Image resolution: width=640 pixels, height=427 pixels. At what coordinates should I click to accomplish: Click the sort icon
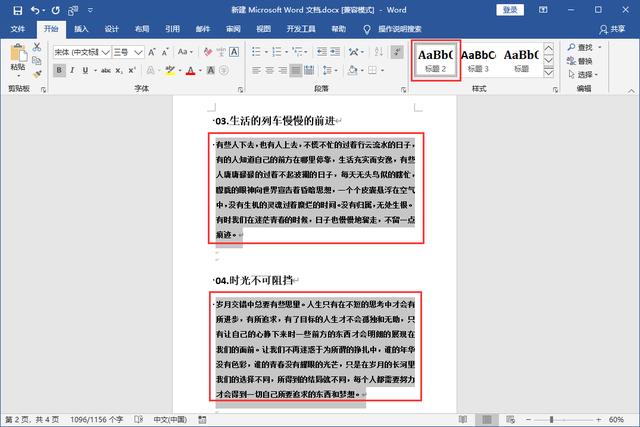[379, 52]
